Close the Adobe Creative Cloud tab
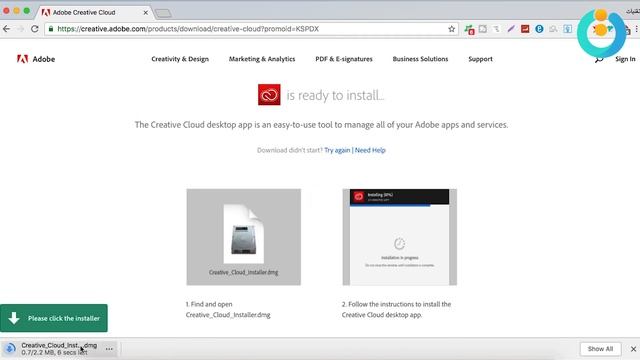640x360 pixels. coord(146,13)
